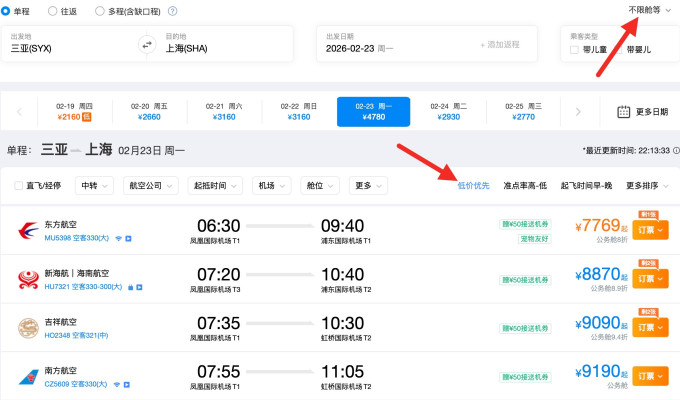This screenshot has width=680, height=400.
Task: Open the 机场 filter dropdown
Action: 271,186
